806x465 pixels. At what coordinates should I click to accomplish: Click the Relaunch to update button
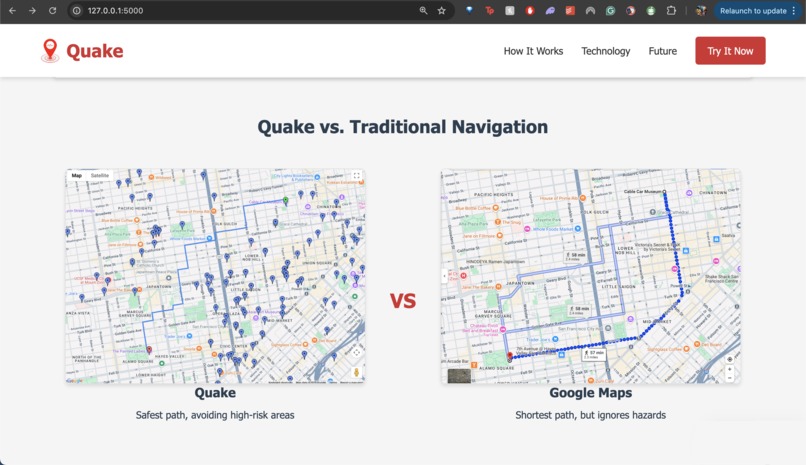[x=753, y=10]
